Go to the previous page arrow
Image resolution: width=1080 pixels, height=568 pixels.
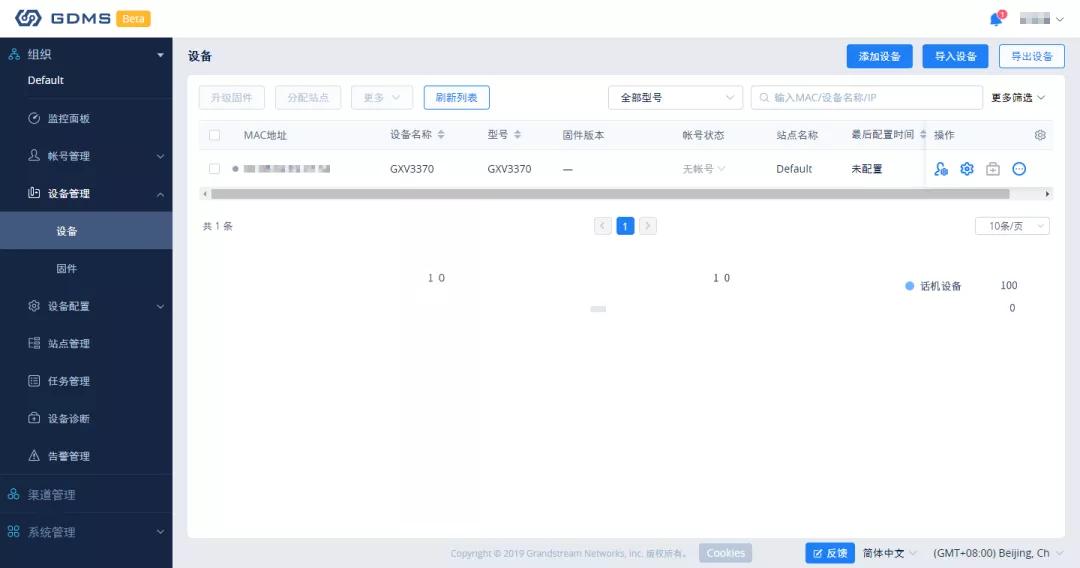603,226
